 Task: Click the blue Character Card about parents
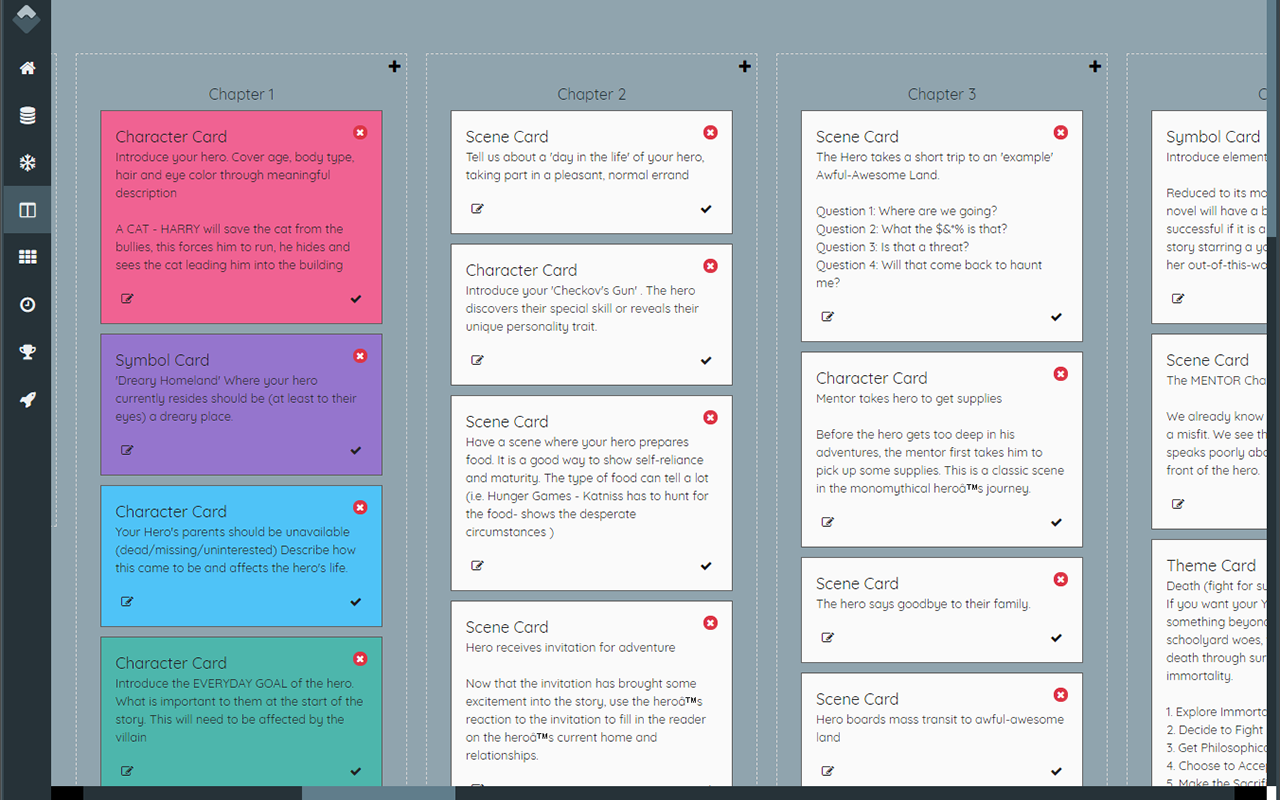click(241, 556)
